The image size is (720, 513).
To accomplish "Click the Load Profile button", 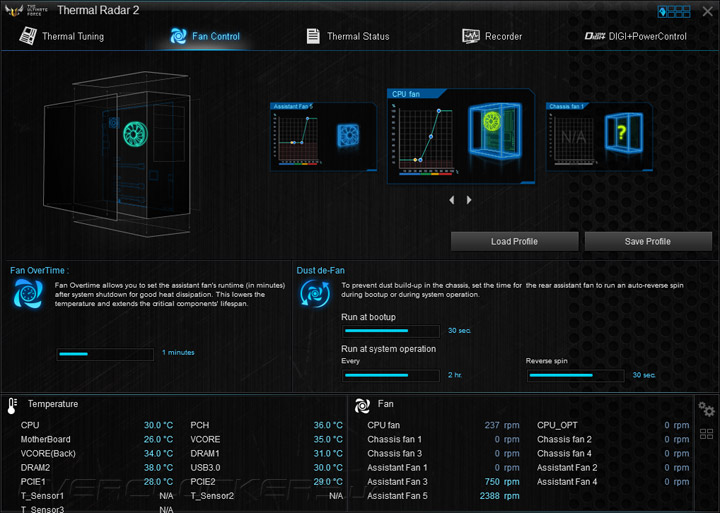I will (514, 241).
